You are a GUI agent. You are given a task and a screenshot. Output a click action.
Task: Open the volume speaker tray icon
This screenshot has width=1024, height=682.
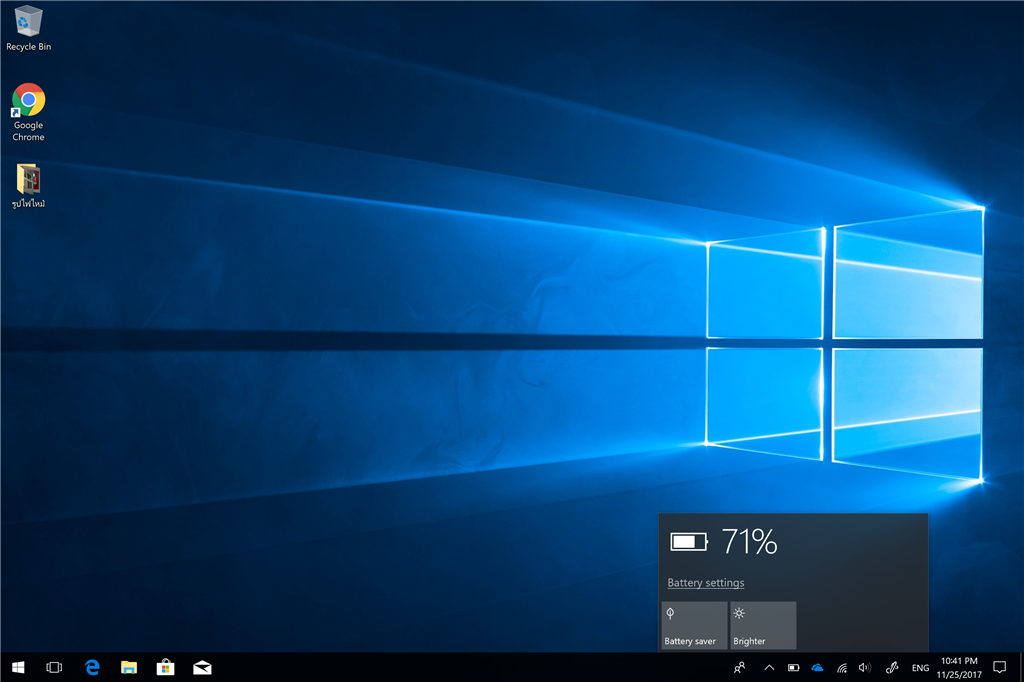tap(865, 667)
